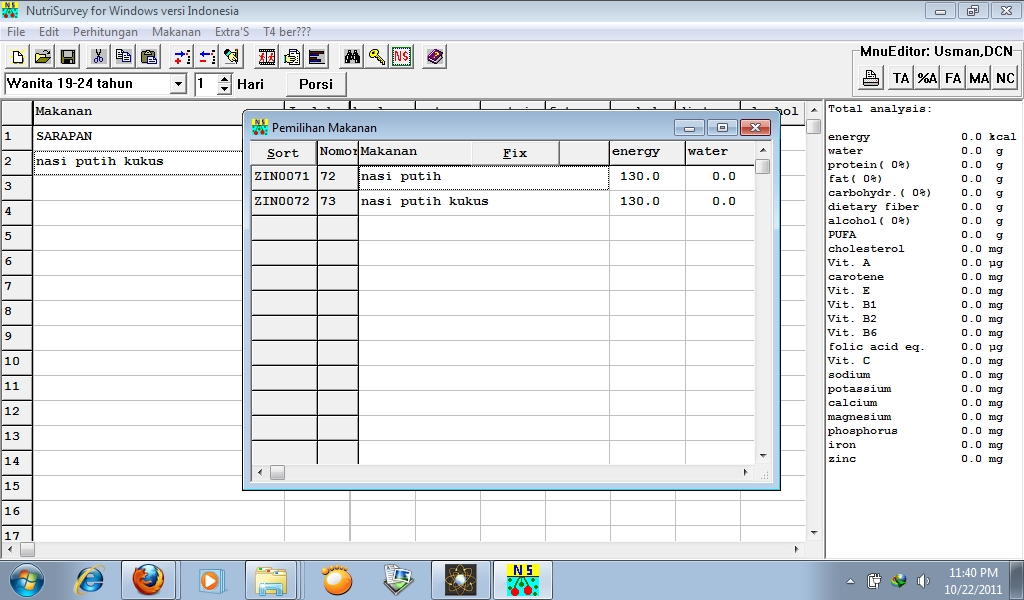Cut the selected food entry
1024x600 pixels.
(98, 57)
